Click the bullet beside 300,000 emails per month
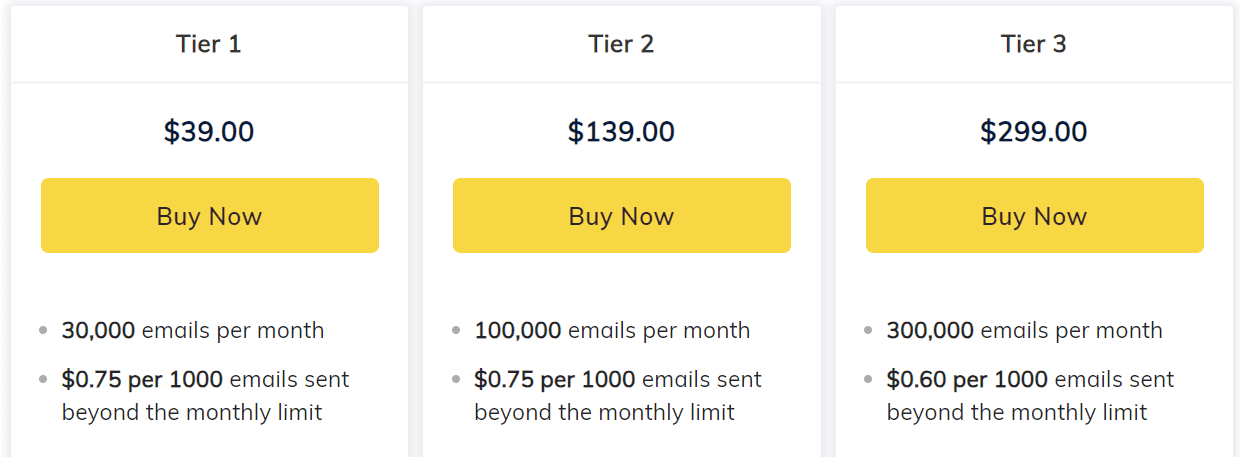The height and width of the screenshot is (457, 1240). (868, 330)
